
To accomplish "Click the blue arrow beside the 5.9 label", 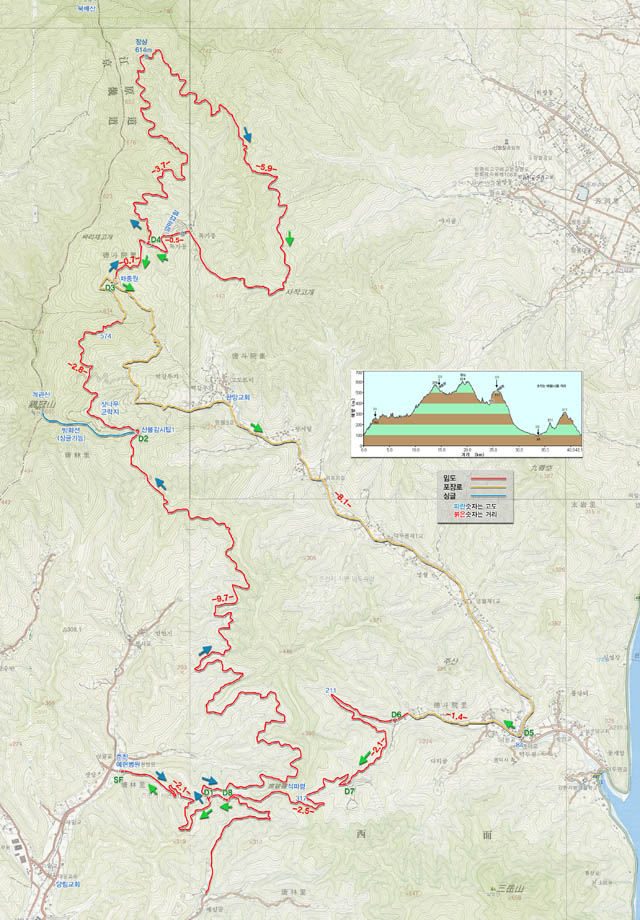I will point(246,134).
